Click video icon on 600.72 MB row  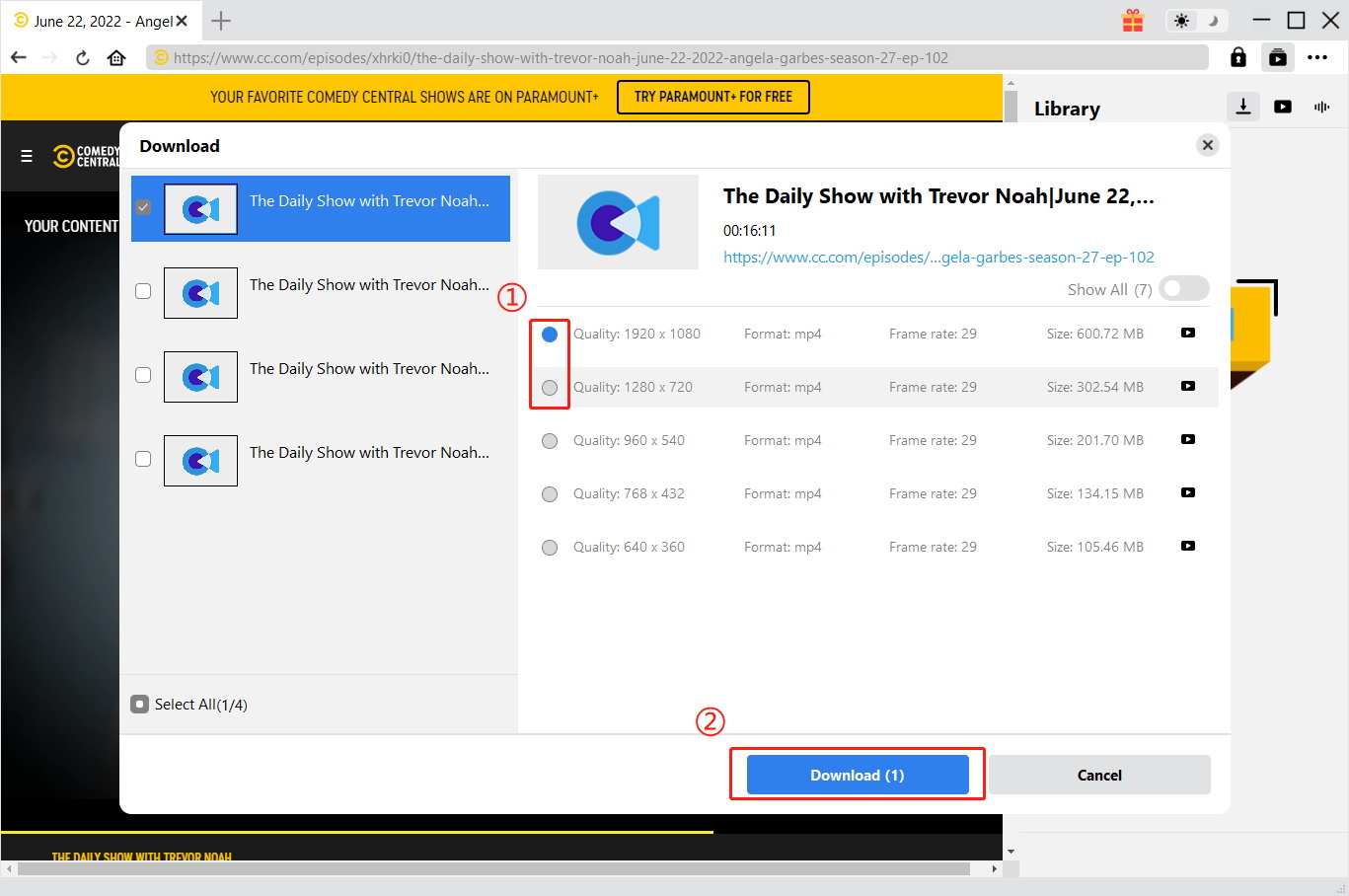click(1188, 333)
